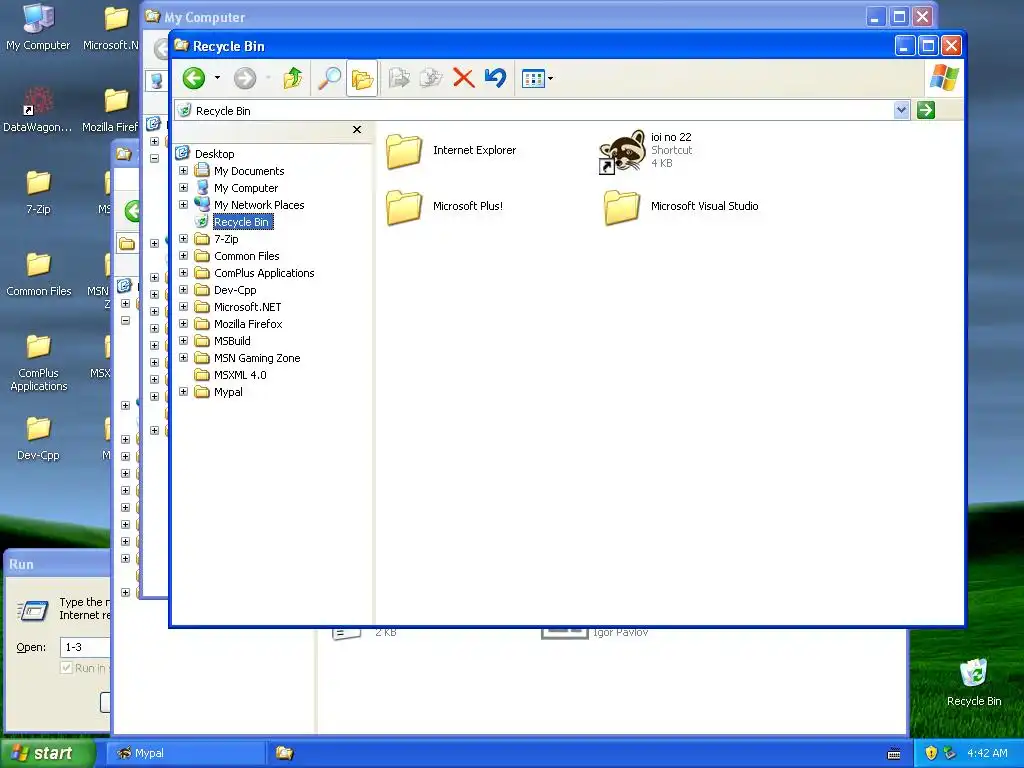Click the Copy To toolbar icon
1024x768 pixels.
[431, 78]
